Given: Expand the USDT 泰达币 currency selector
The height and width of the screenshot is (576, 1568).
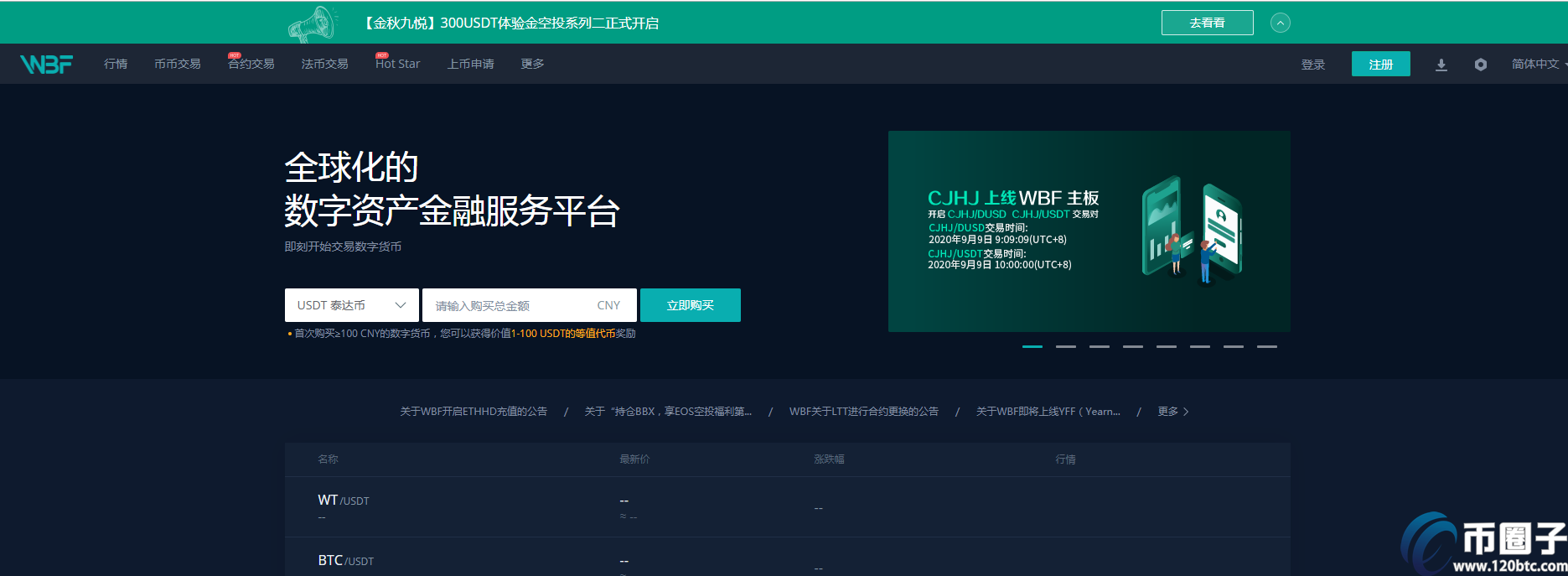Looking at the screenshot, I should coord(352,305).
